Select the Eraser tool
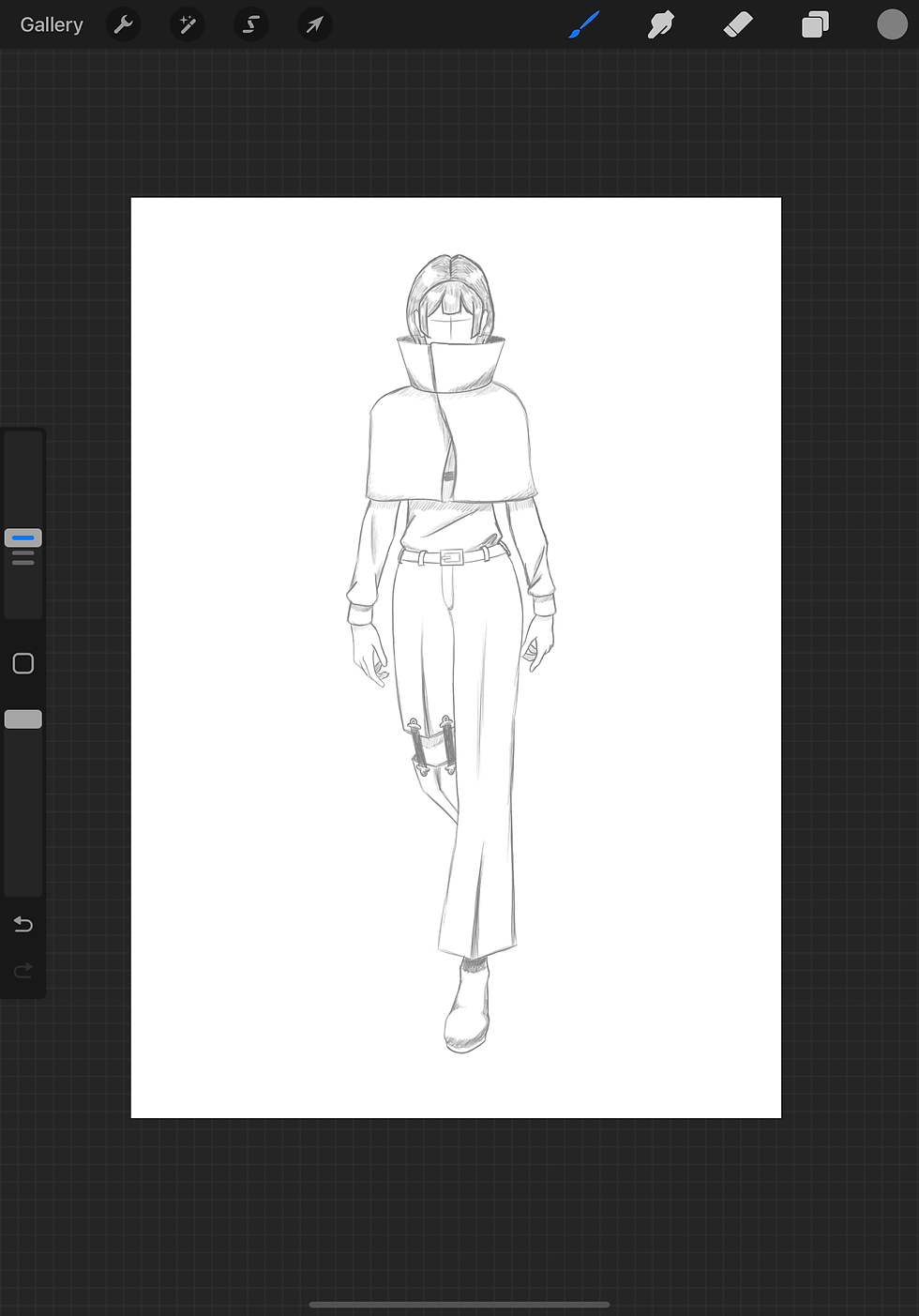919x1316 pixels. tap(738, 24)
